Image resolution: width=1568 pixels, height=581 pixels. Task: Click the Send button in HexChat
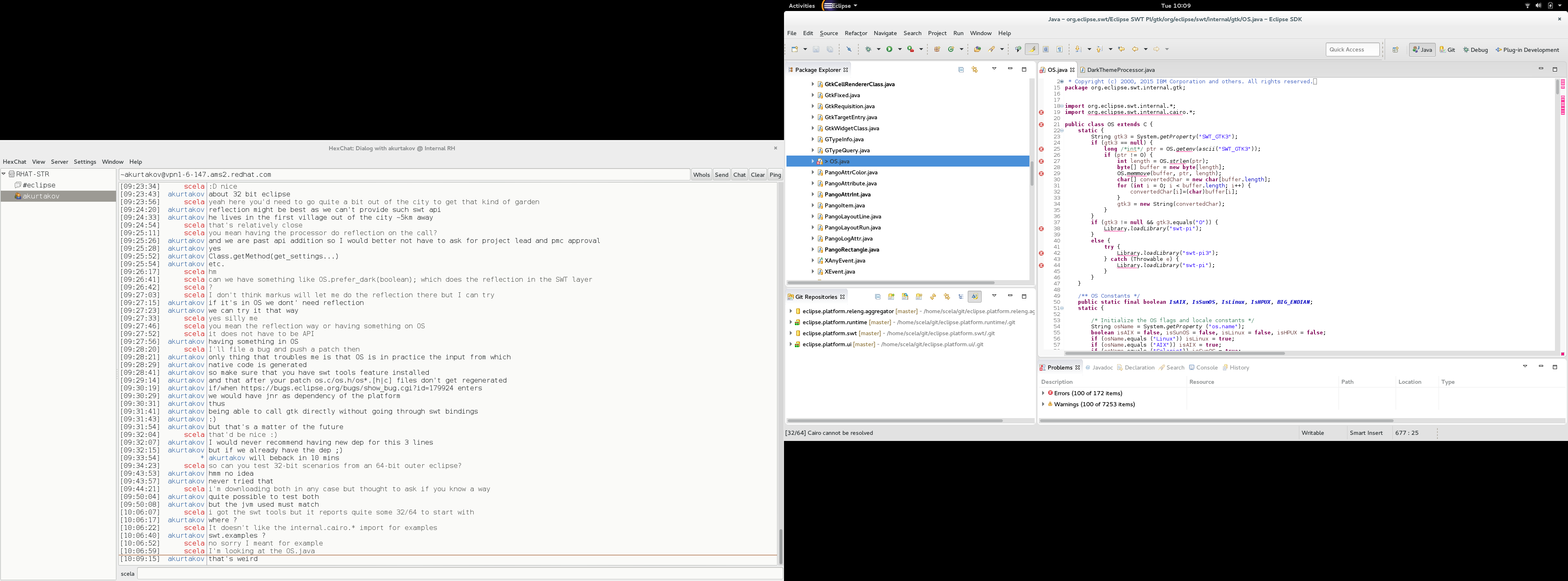pos(721,175)
